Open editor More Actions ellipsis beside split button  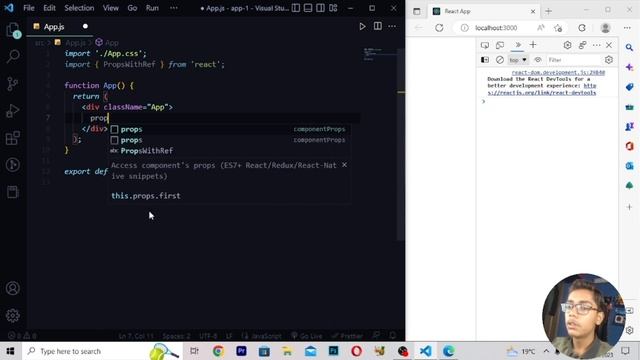(392, 27)
